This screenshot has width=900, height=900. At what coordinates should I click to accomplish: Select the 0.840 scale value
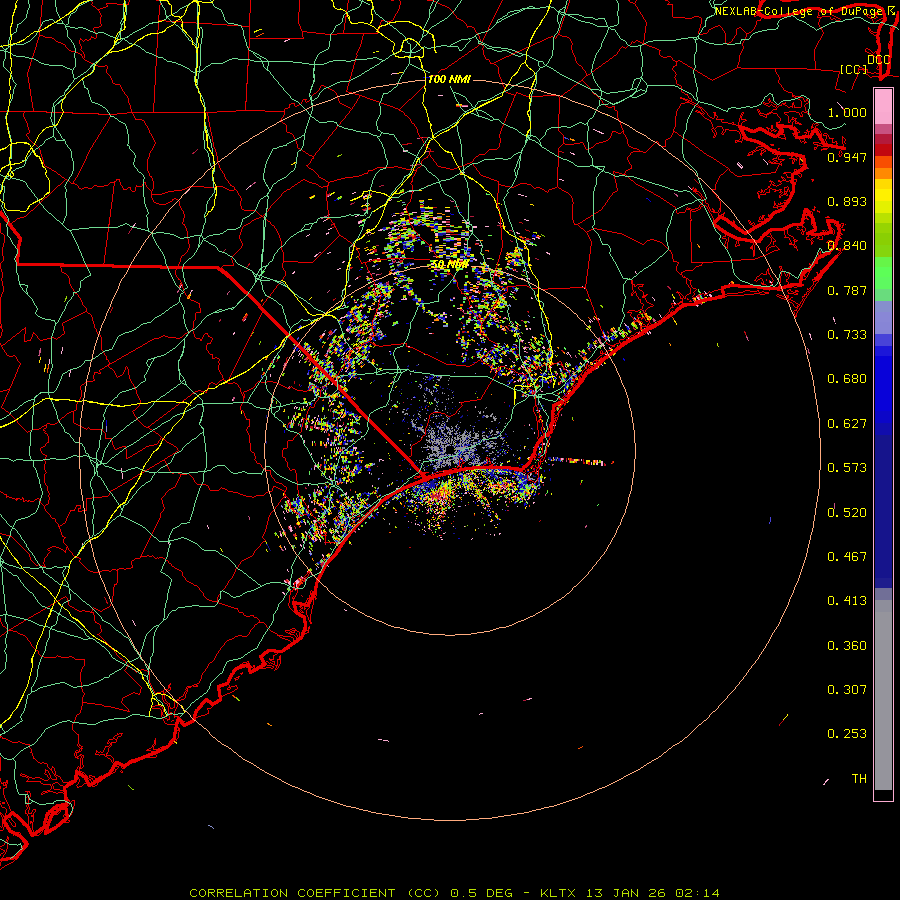pyautogui.click(x=847, y=246)
